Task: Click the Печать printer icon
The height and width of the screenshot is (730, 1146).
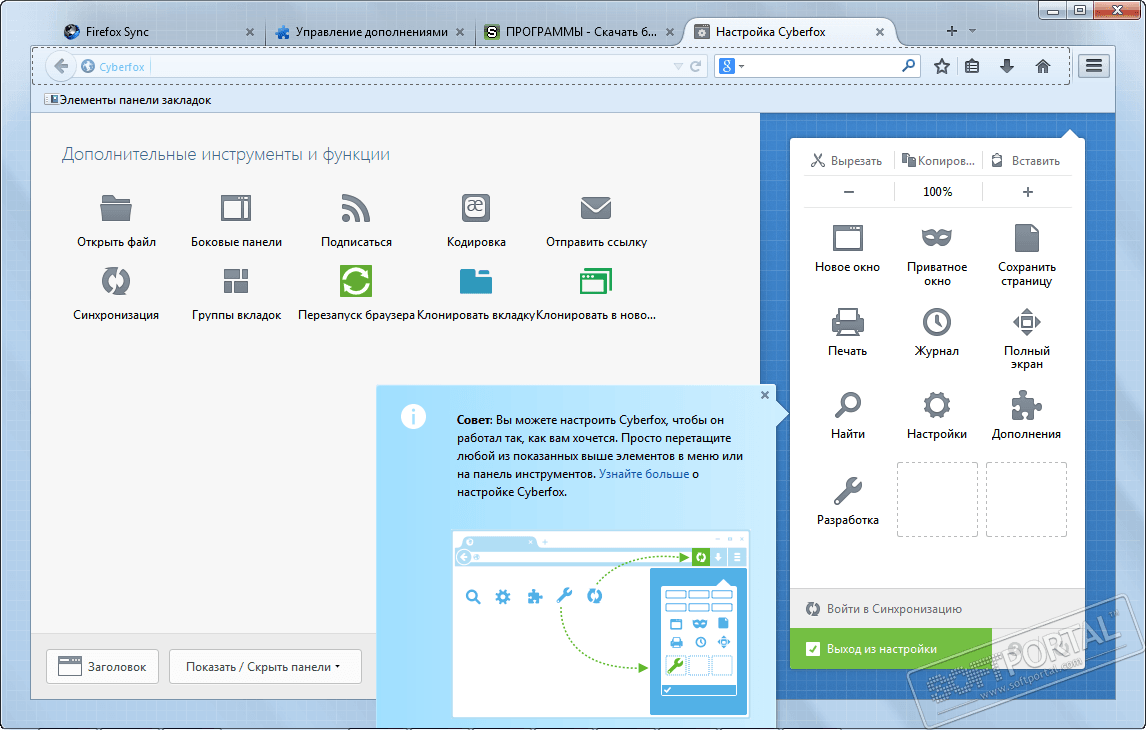Action: click(x=848, y=322)
